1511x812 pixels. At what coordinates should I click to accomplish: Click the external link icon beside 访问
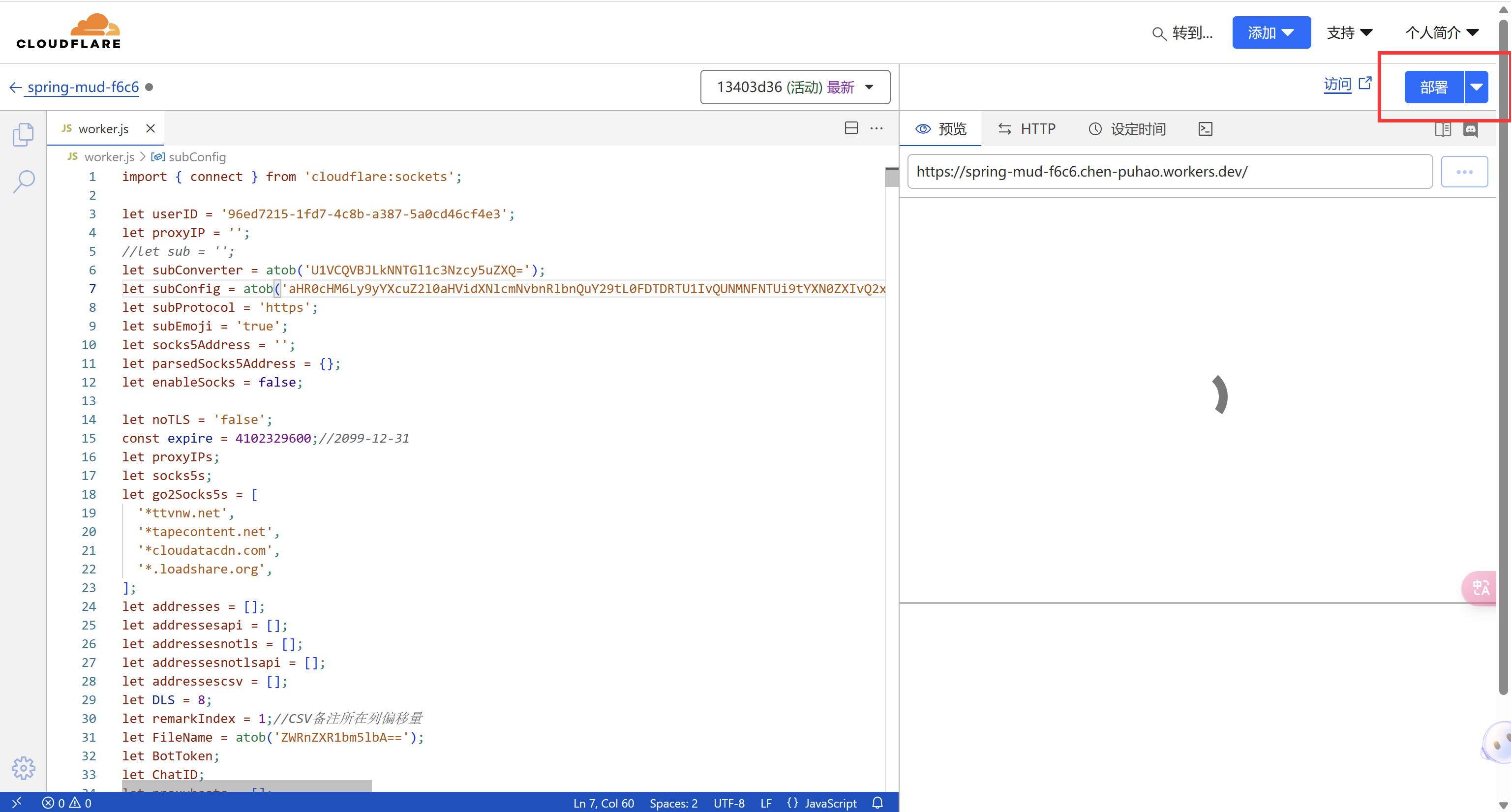(x=1365, y=83)
